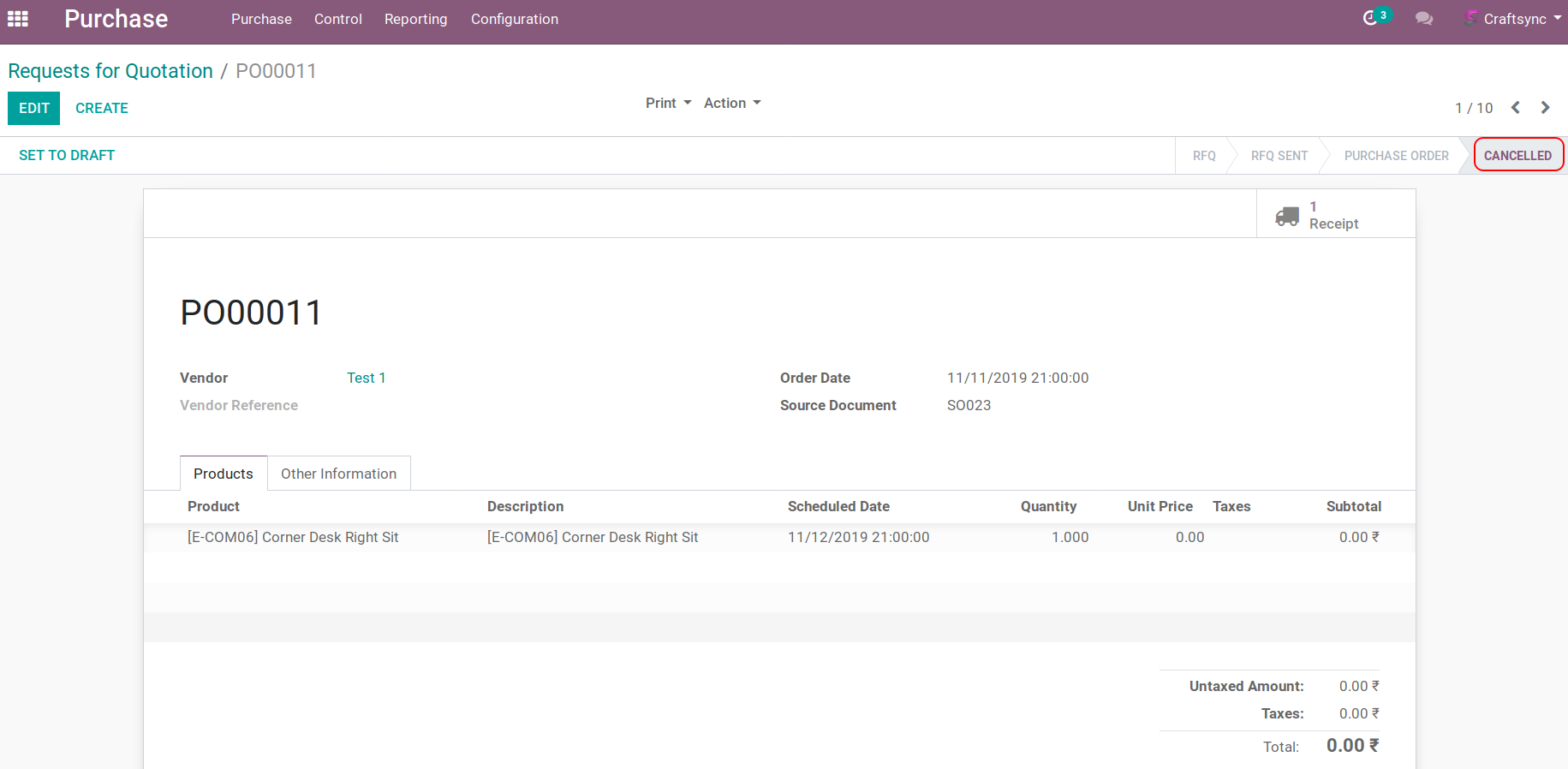The width and height of the screenshot is (1568, 769).
Task: Click the SET TO DRAFT button
Action: [x=67, y=155]
